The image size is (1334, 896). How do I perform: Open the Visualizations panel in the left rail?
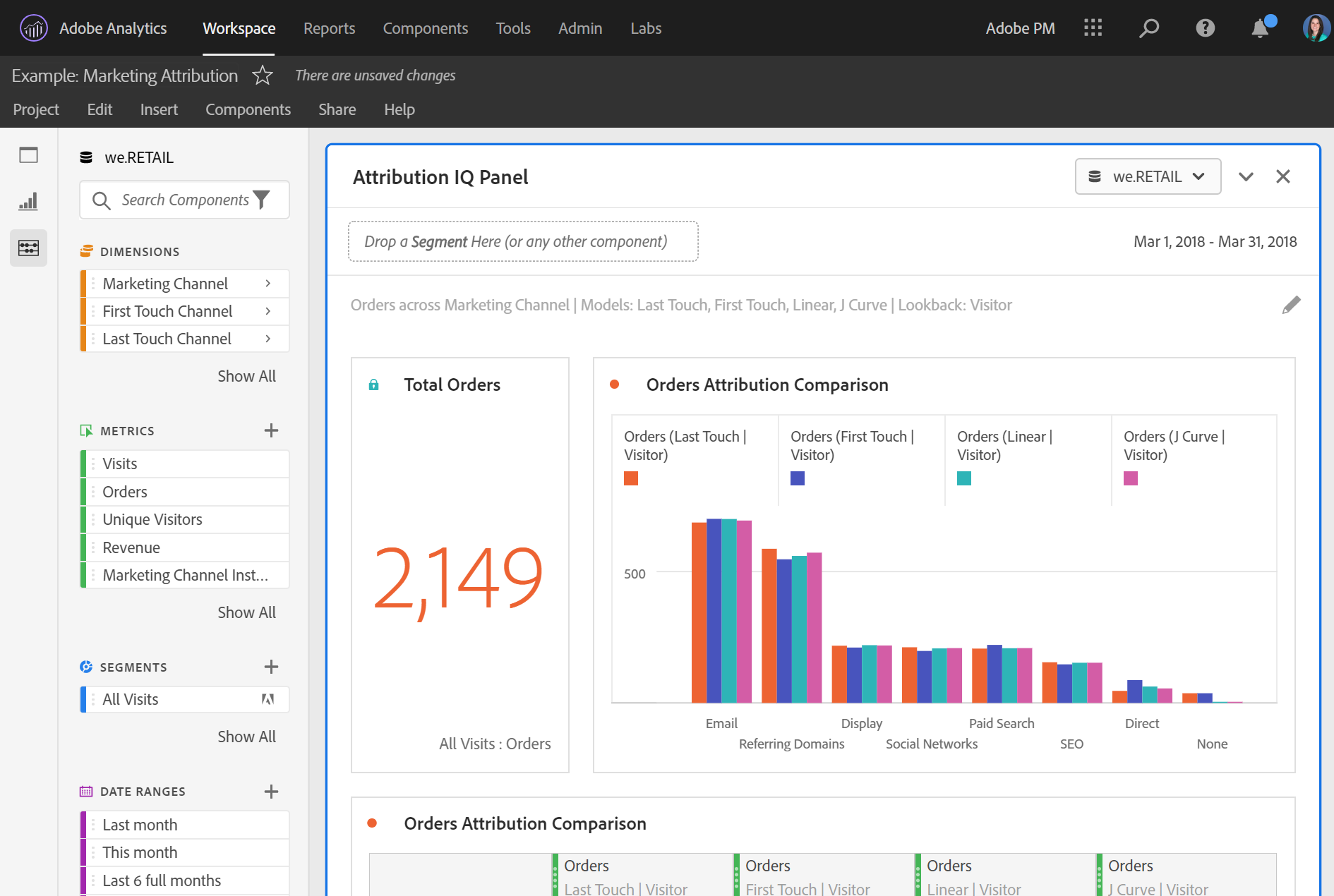click(28, 201)
